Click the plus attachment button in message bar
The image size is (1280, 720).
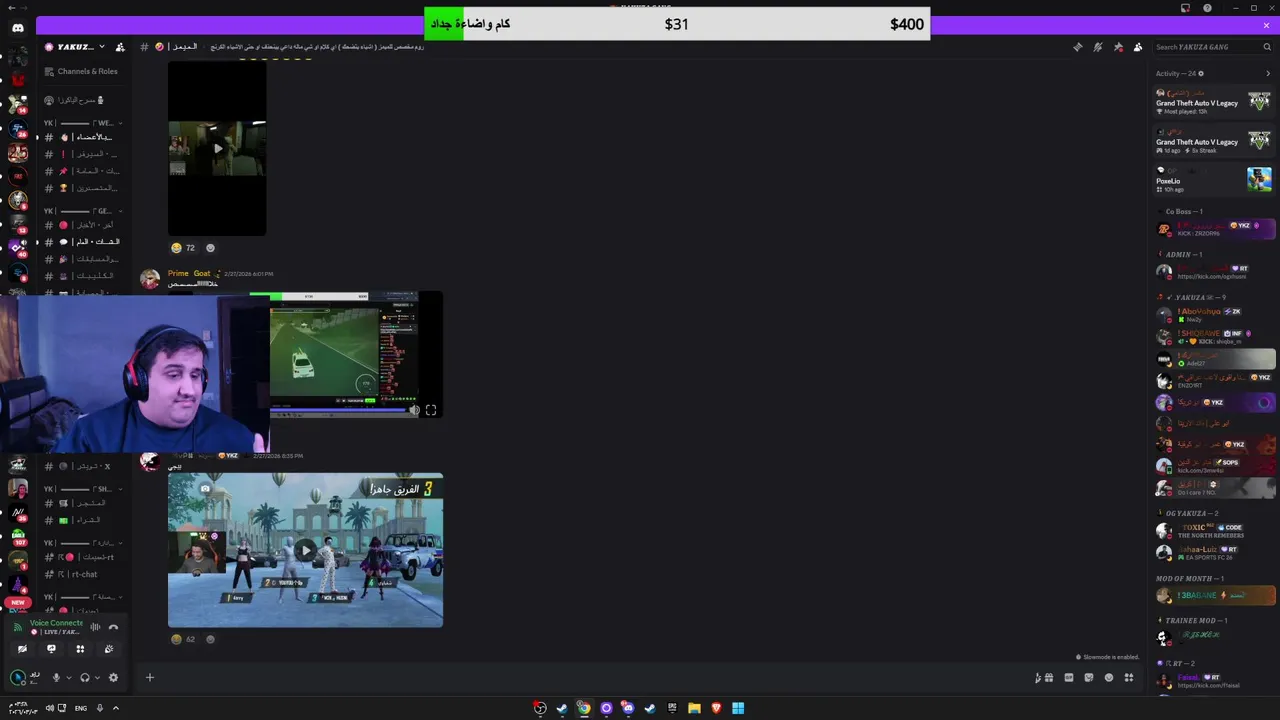click(x=150, y=677)
